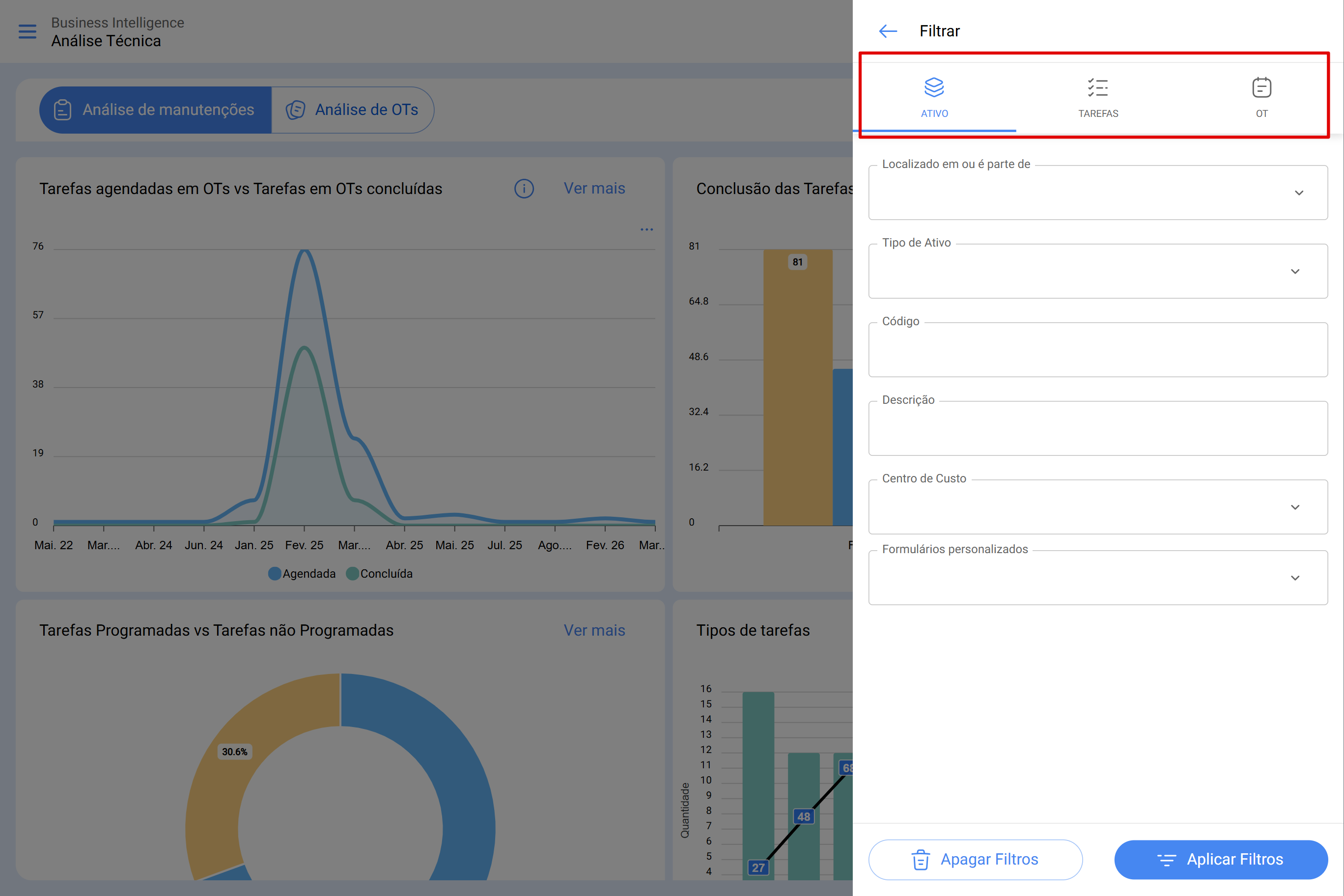Click the Descrição input field
Screen dimensions: 1344x896
(x=1098, y=428)
